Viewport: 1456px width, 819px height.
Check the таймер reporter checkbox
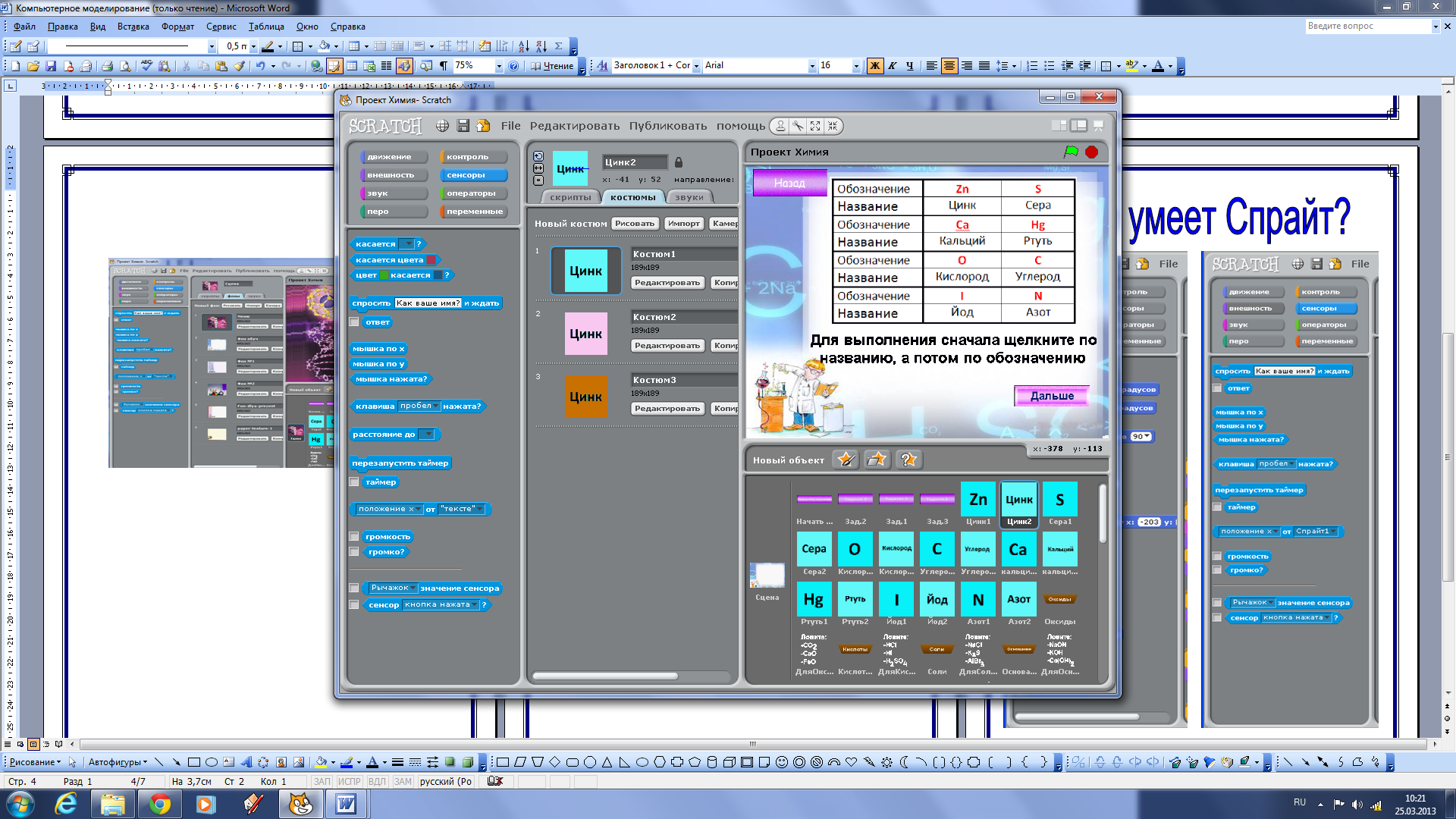click(x=354, y=482)
